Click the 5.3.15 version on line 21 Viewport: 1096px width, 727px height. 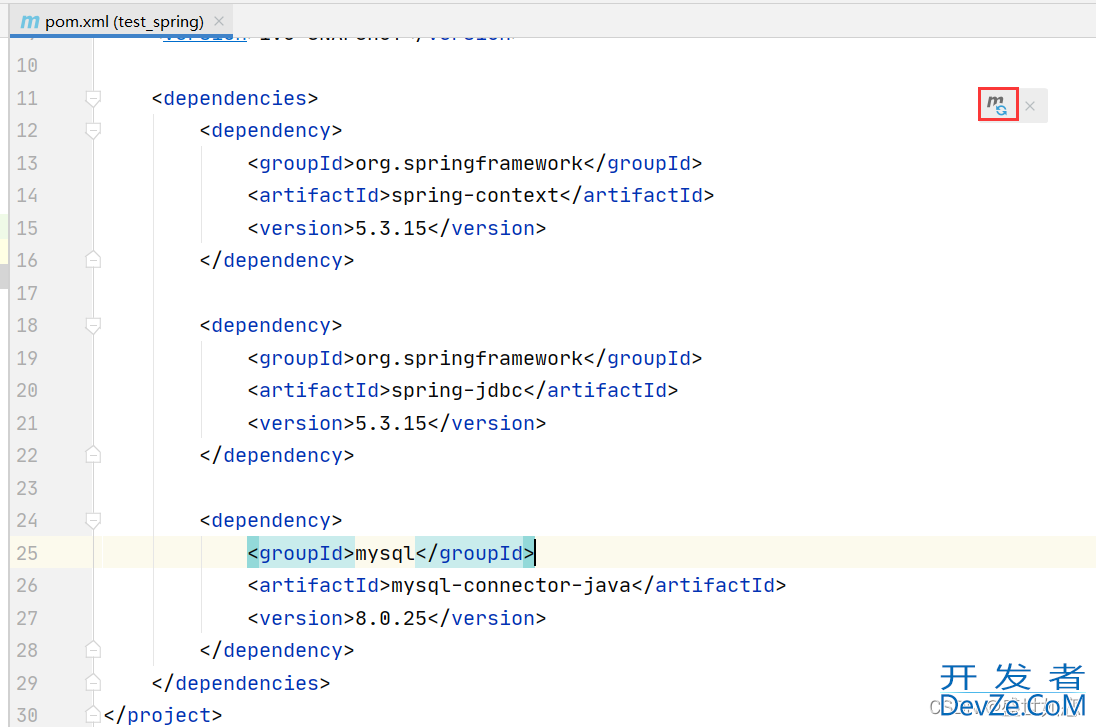391,423
